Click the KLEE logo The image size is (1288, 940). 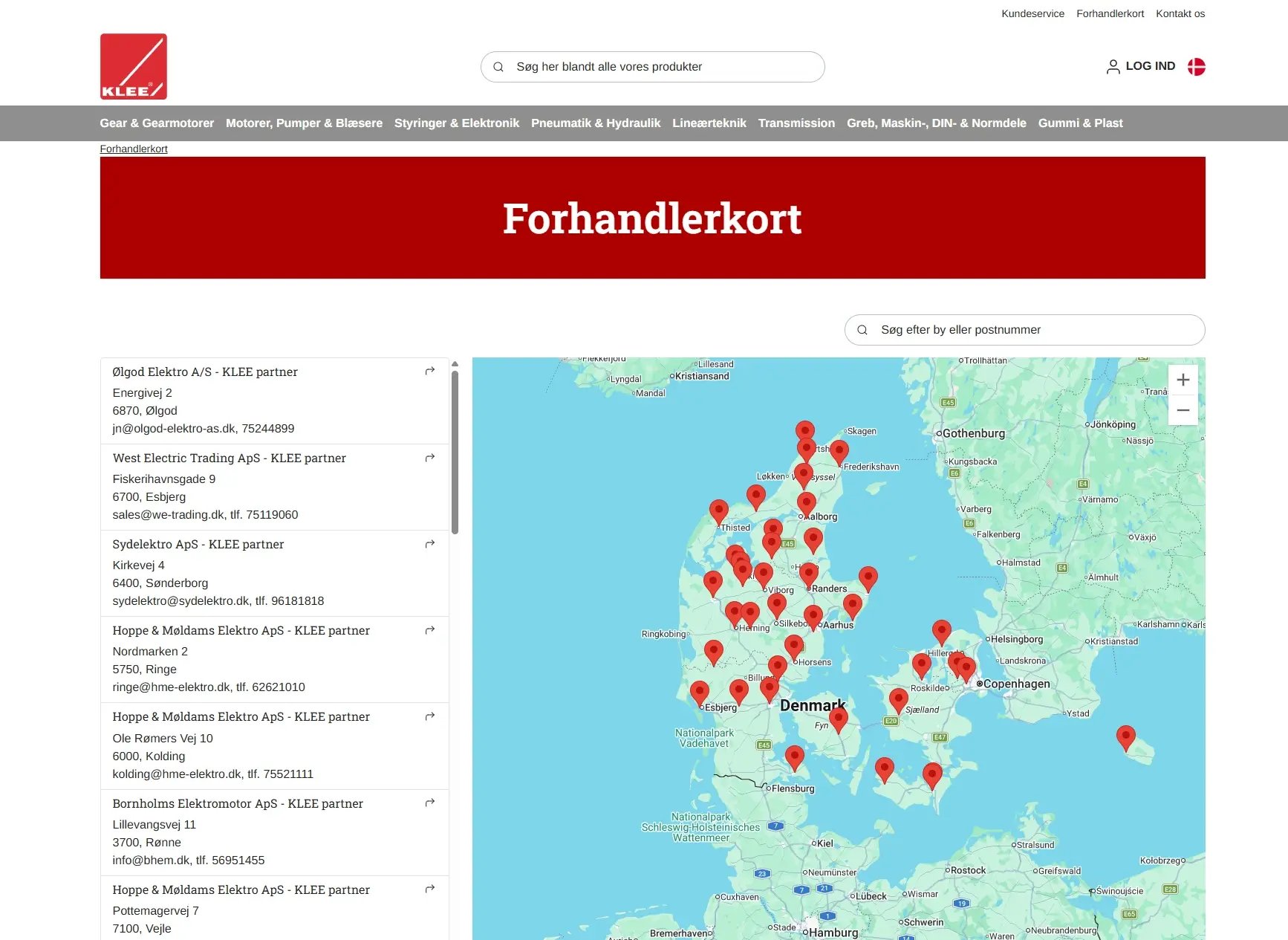(134, 66)
